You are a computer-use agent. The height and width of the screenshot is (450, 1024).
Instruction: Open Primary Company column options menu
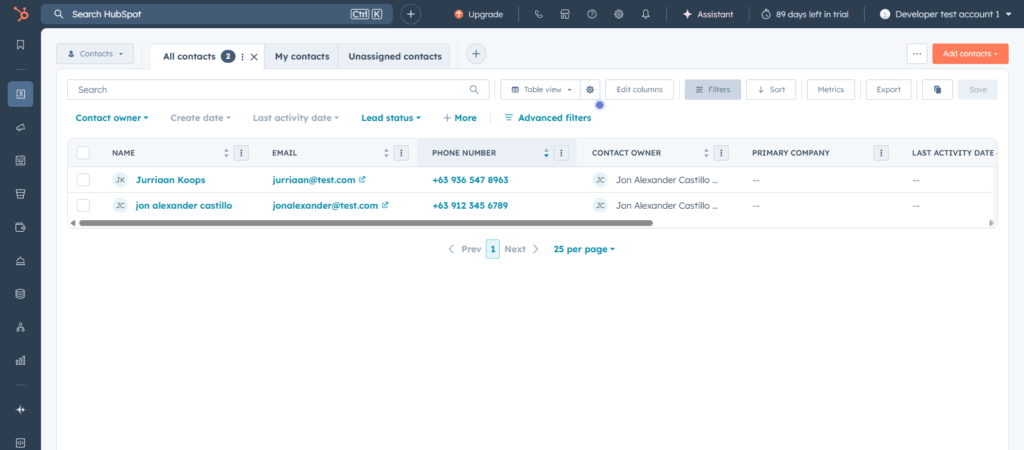[881, 153]
